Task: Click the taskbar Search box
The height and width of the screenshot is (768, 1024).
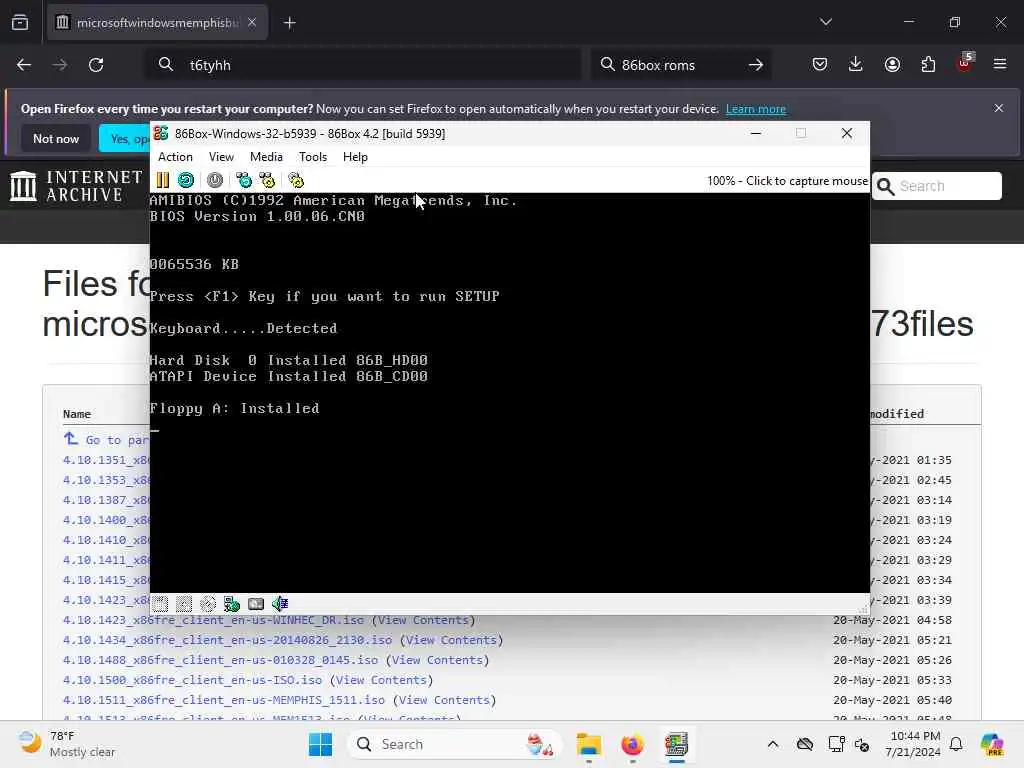Action: pos(455,744)
